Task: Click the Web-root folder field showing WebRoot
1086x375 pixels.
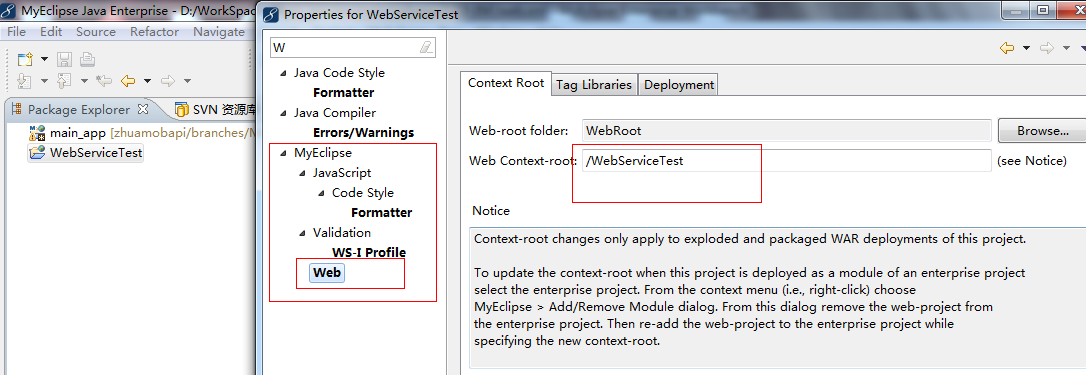Action: (x=787, y=130)
